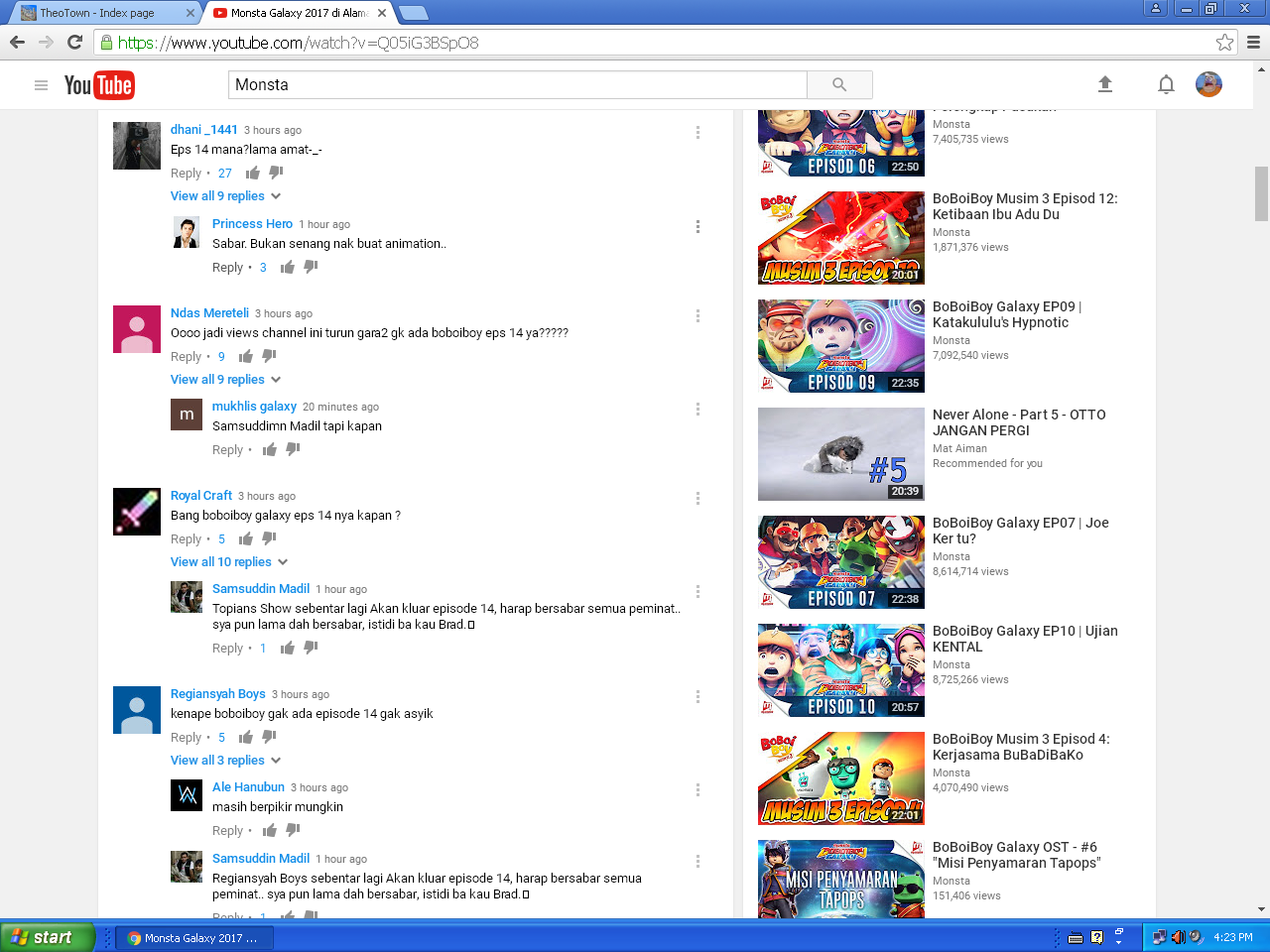Dislike Ale Hanubun's reply
The image size is (1270, 952).
coord(294,830)
